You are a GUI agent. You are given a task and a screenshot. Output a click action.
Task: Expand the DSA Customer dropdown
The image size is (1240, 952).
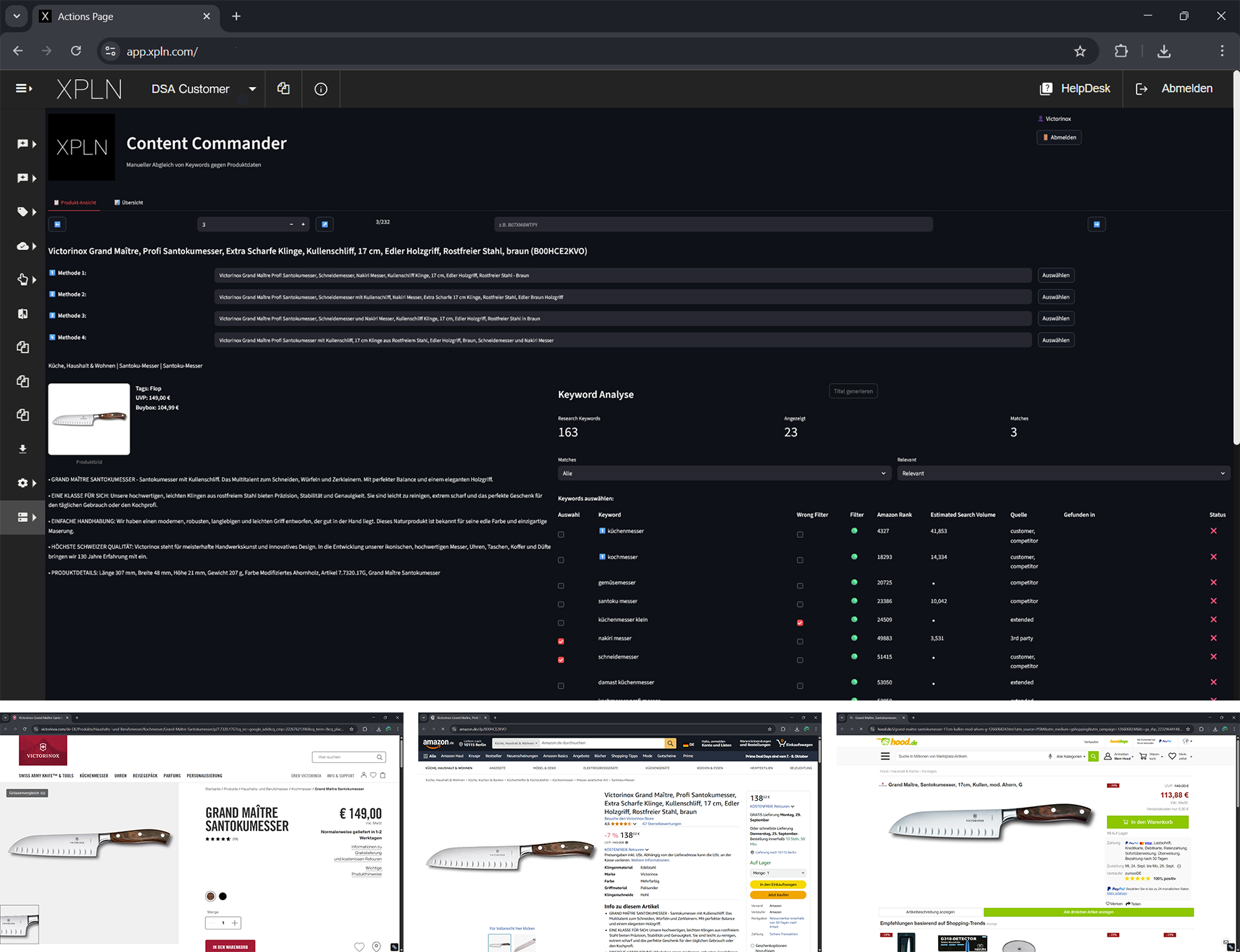coord(252,89)
